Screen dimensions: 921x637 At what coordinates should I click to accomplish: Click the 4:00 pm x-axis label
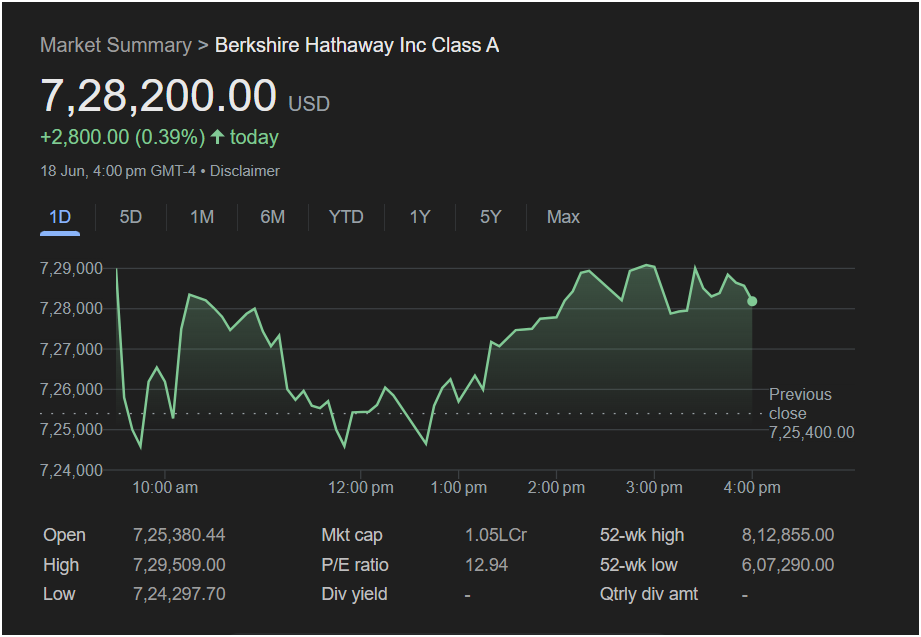[752, 487]
